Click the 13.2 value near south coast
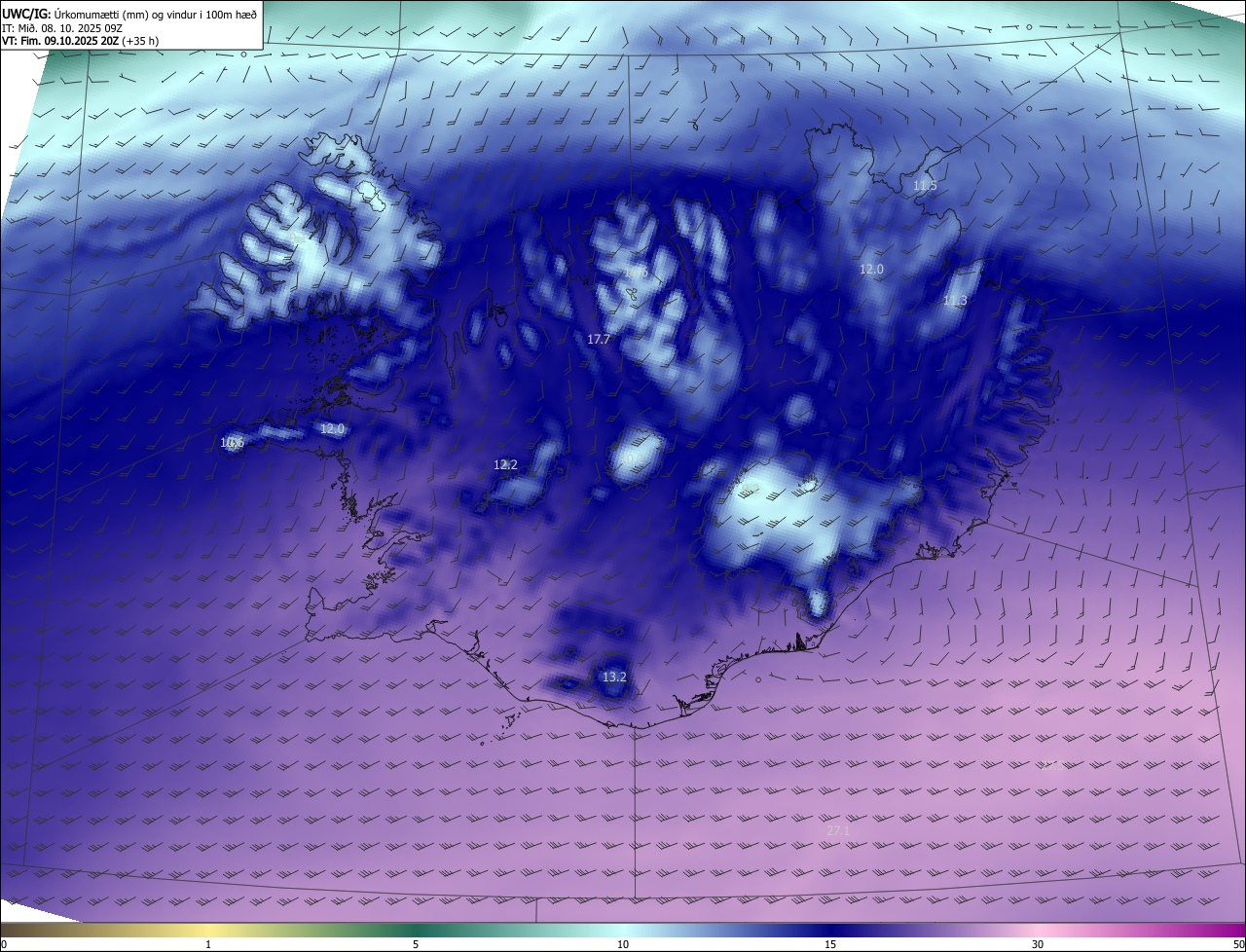The height and width of the screenshot is (952, 1246). (x=614, y=677)
